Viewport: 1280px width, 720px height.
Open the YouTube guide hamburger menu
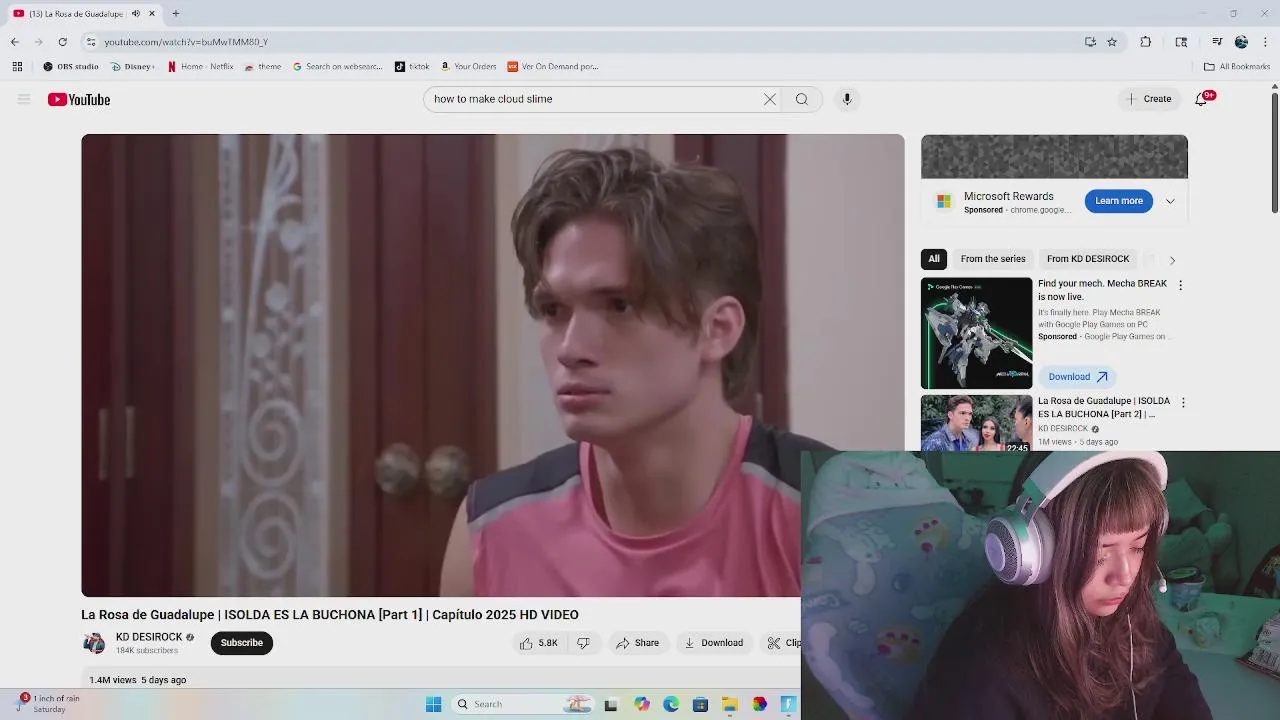pyautogui.click(x=24, y=99)
